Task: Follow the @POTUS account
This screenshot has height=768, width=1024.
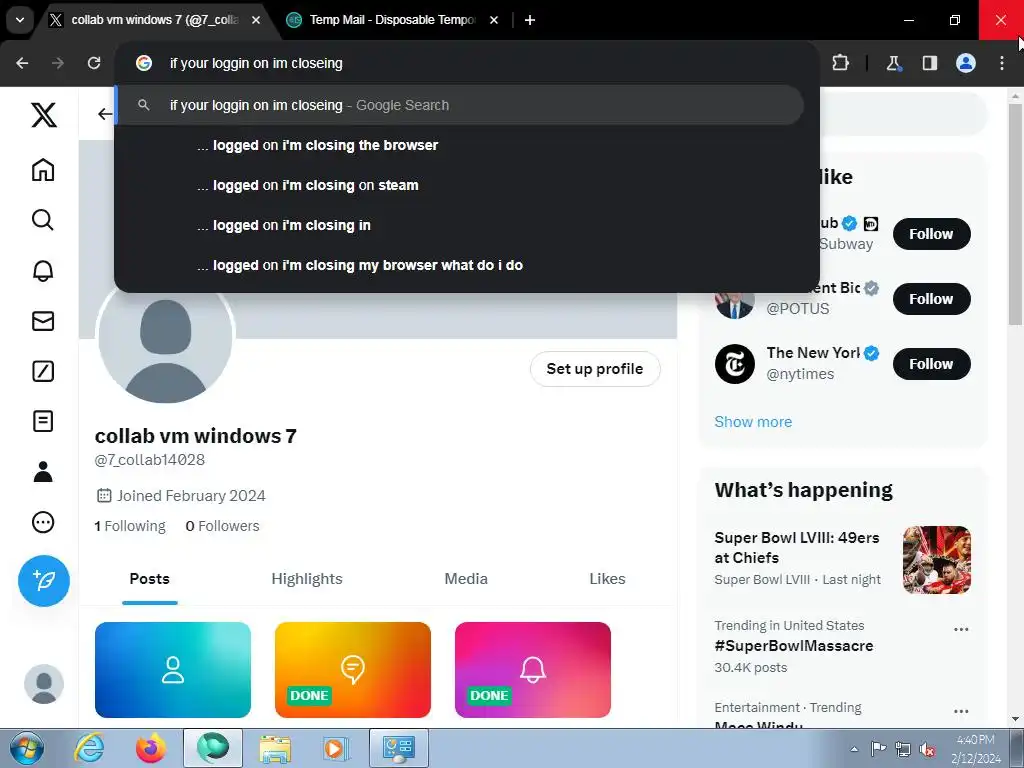Action: coord(931,299)
